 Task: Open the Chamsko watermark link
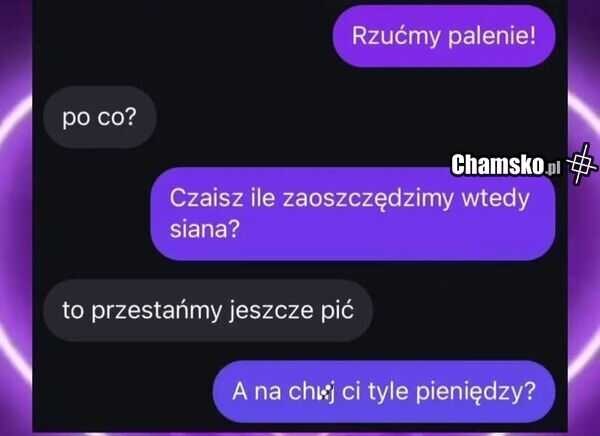point(505,165)
